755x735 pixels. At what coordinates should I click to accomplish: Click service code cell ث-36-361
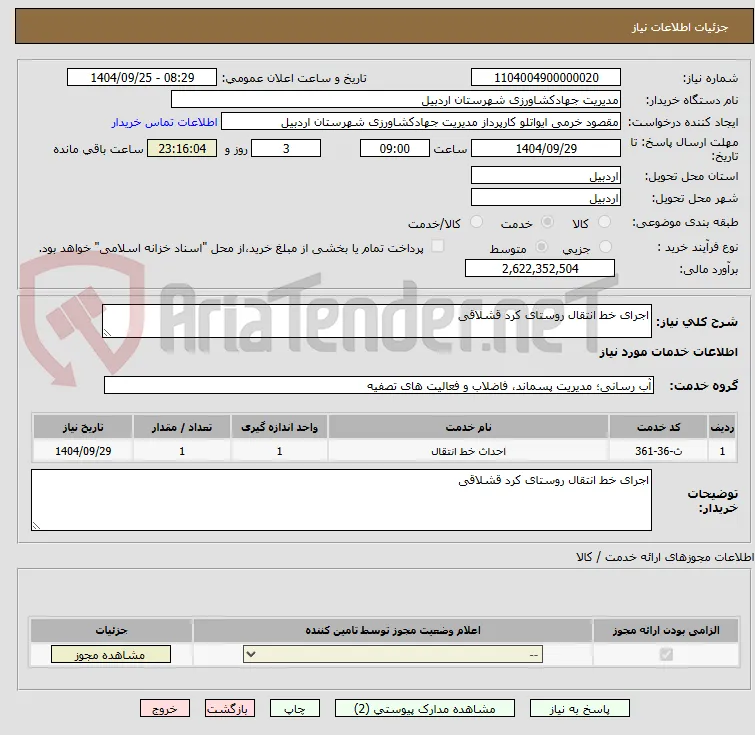point(658,451)
